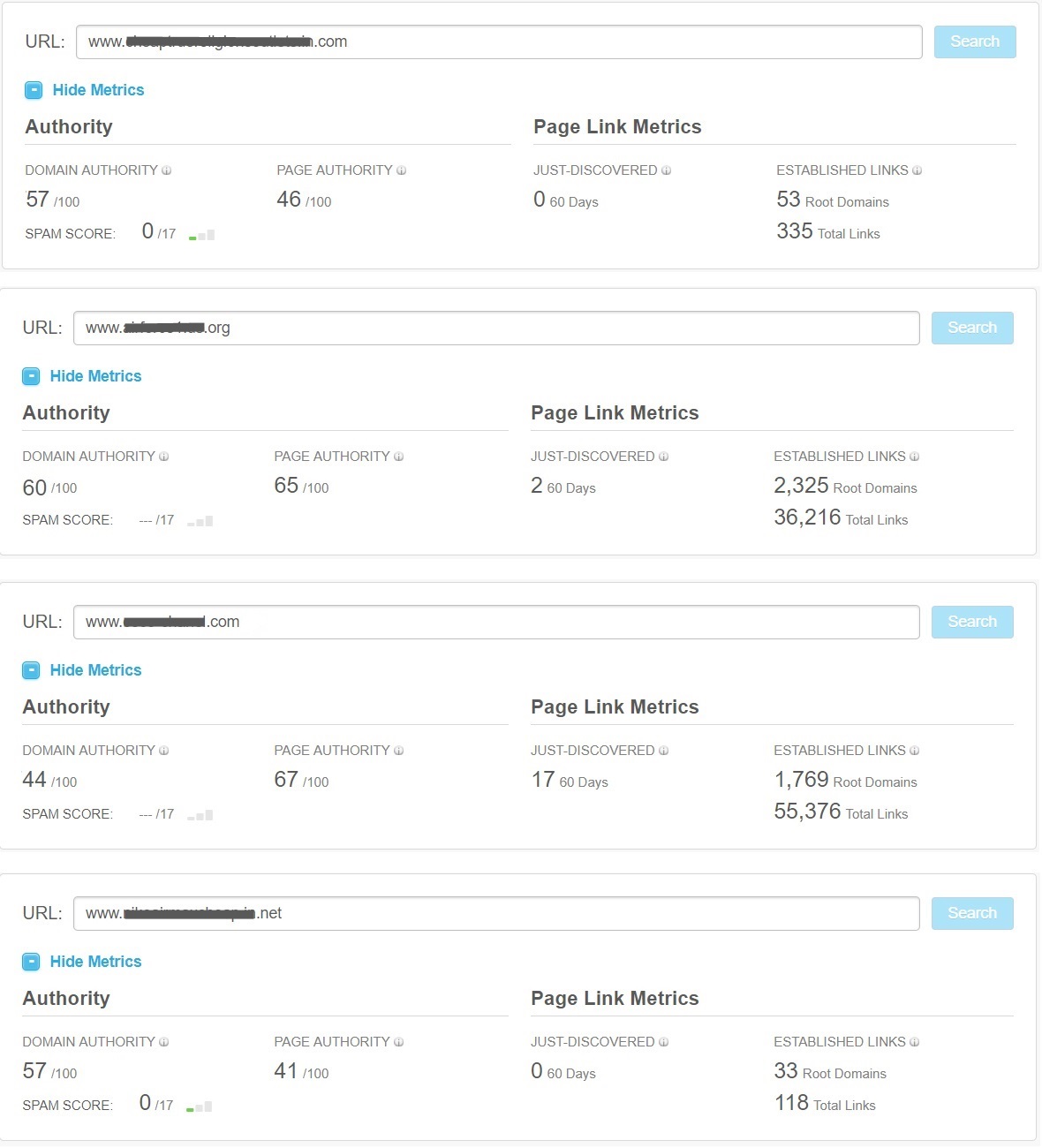Click spam score bar indicator in .net panel
The height and width of the screenshot is (1148, 1042).
(x=200, y=1106)
